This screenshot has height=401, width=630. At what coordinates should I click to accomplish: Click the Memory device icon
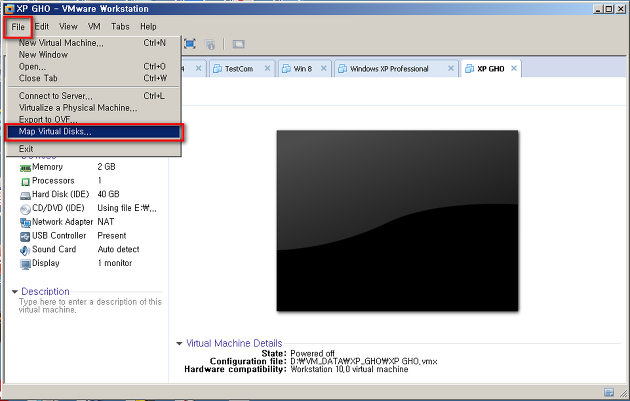point(25,168)
